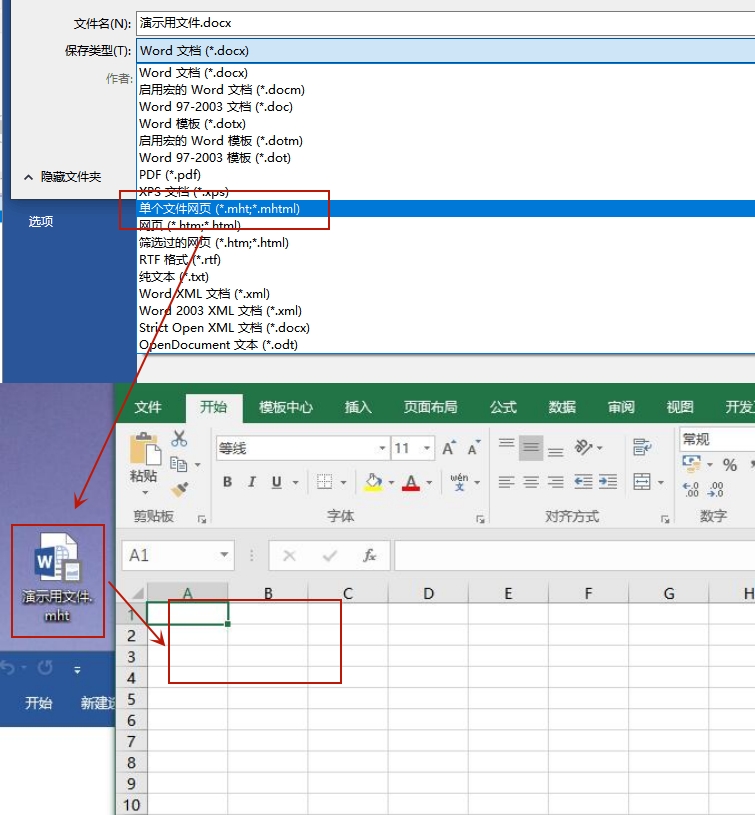Click the 选项 button in left panel

coord(41,222)
